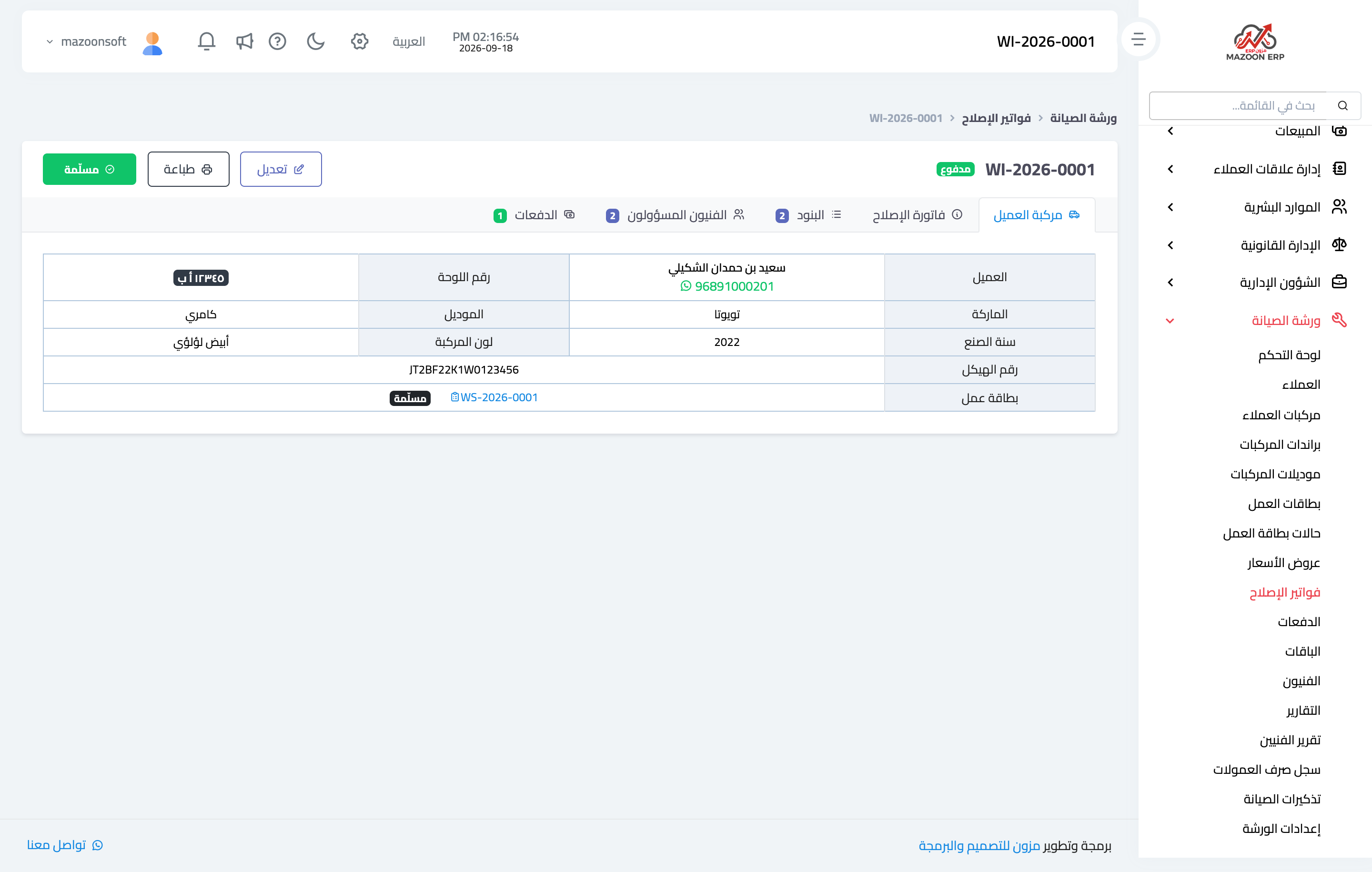This screenshot has height=872, width=1372.
Task: Open work card link WS-2026-0001
Action: point(494,397)
